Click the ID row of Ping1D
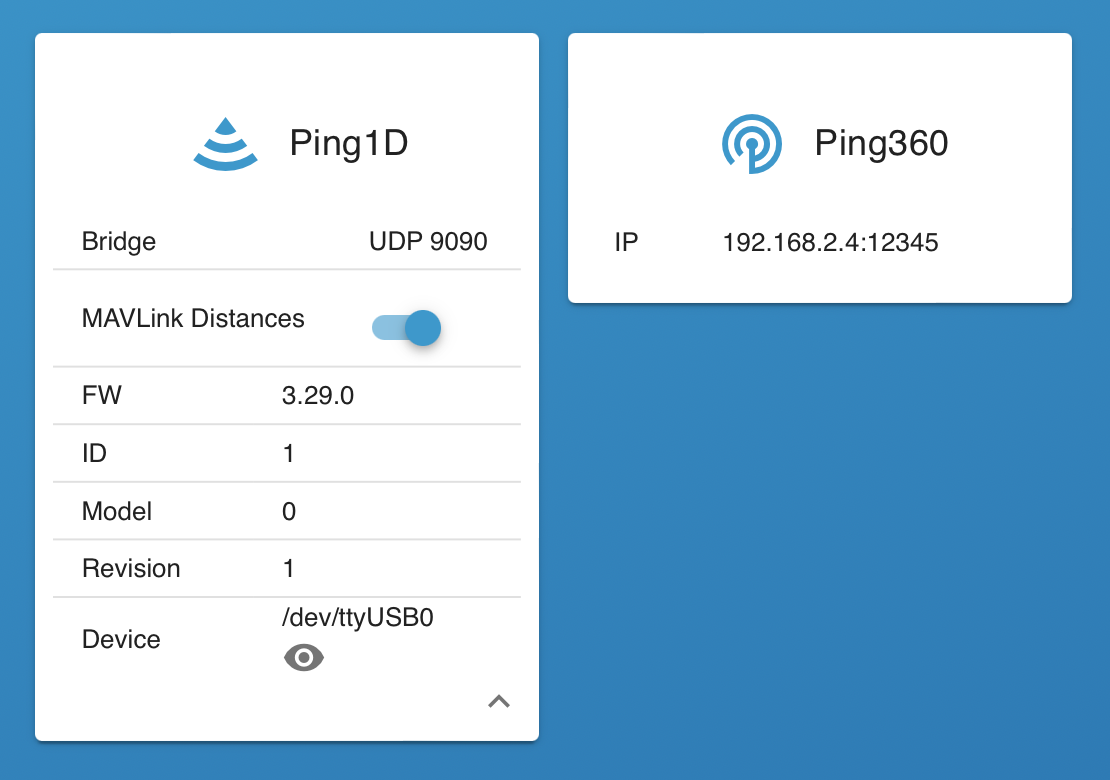This screenshot has width=1110, height=780. pyautogui.click(x=288, y=453)
